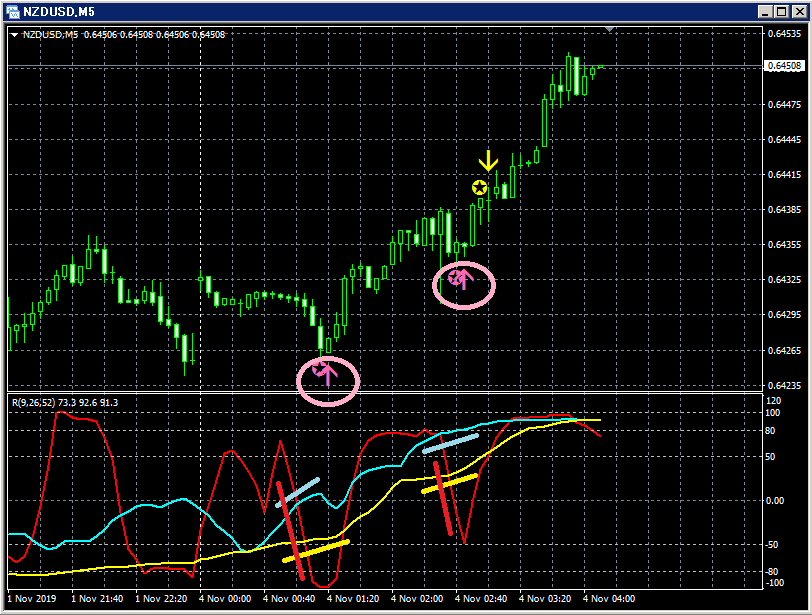The width and height of the screenshot is (812, 615).
Task: Click time label 1 Nov 22:20
Action: click(161, 599)
